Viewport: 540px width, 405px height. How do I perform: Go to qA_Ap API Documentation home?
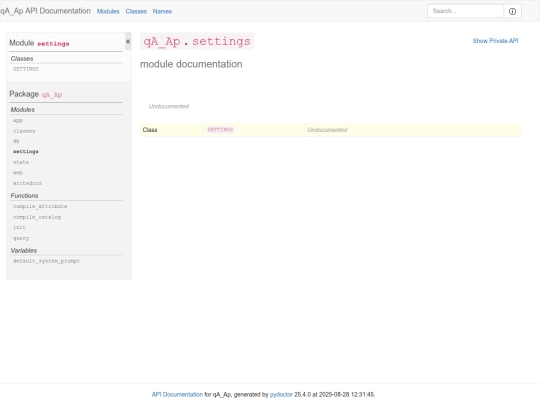click(x=45, y=11)
